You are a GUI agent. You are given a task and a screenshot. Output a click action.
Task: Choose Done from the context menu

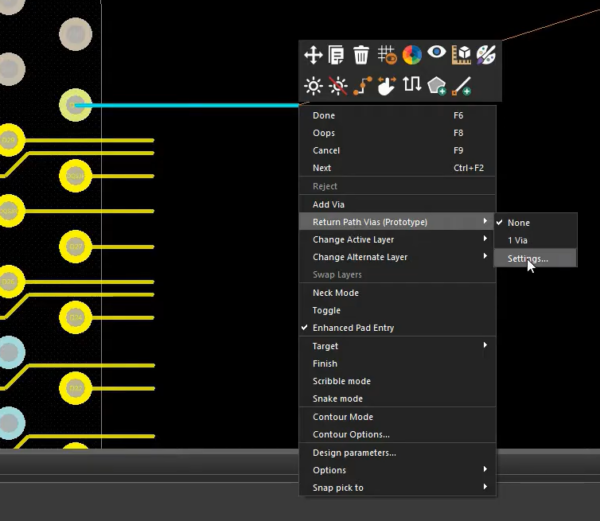(x=397, y=116)
